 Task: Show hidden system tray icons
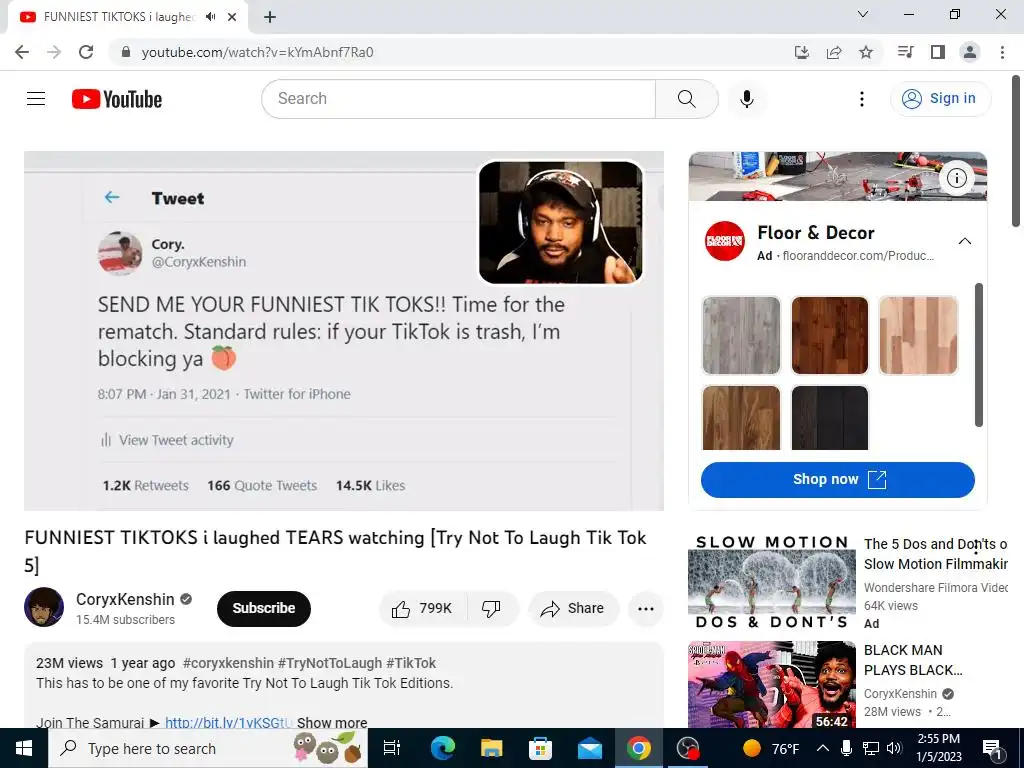823,748
